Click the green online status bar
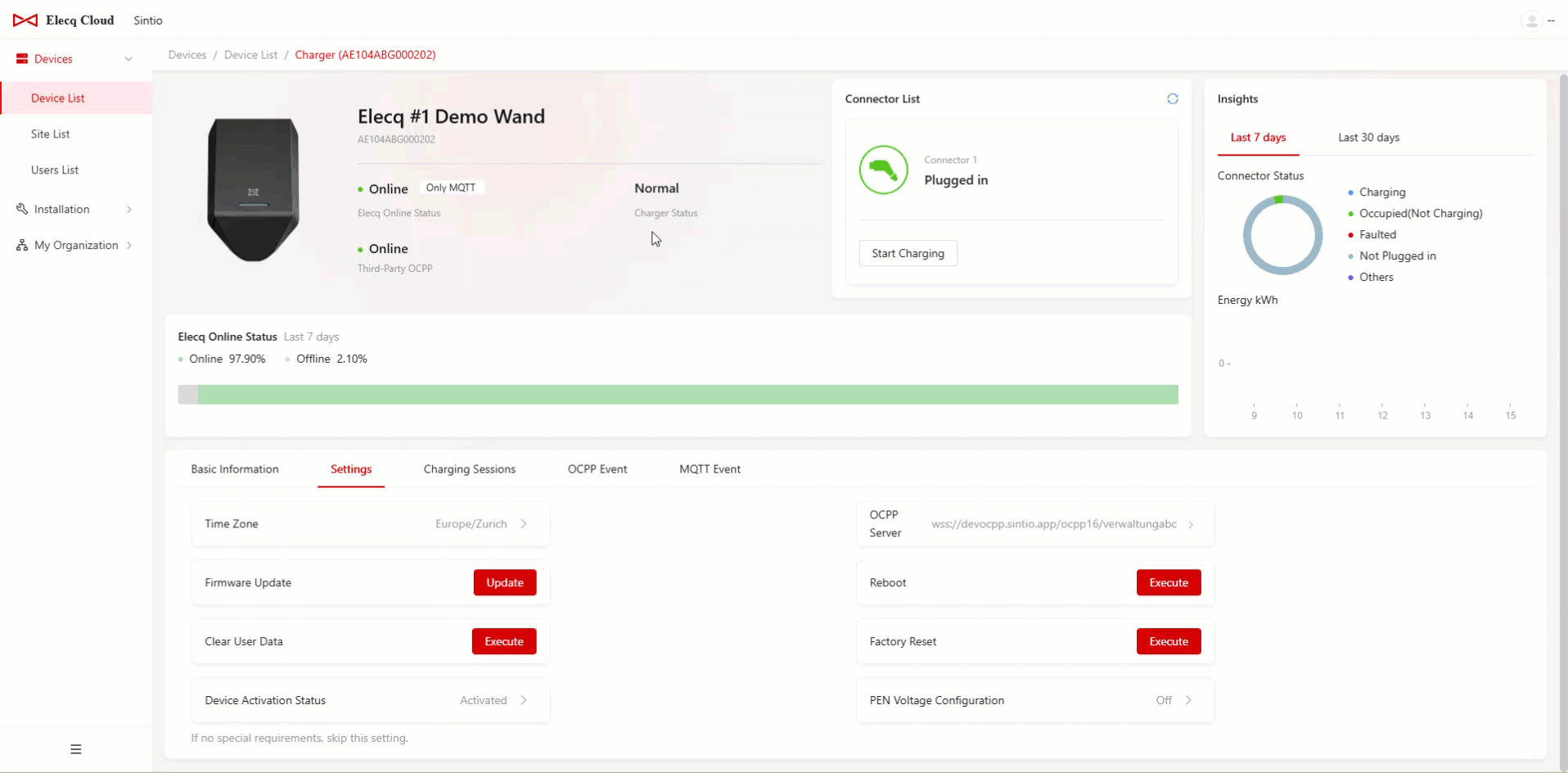The height and width of the screenshot is (773, 1568). pos(688,395)
